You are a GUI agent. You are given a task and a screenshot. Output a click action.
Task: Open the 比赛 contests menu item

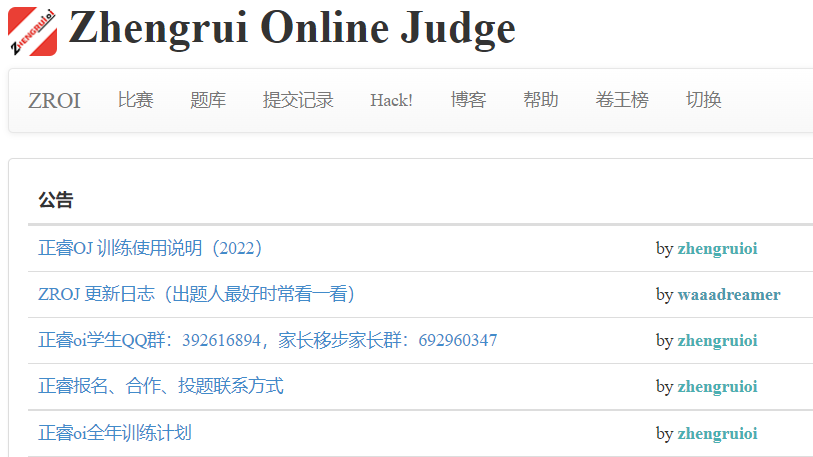tap(135, 100)
